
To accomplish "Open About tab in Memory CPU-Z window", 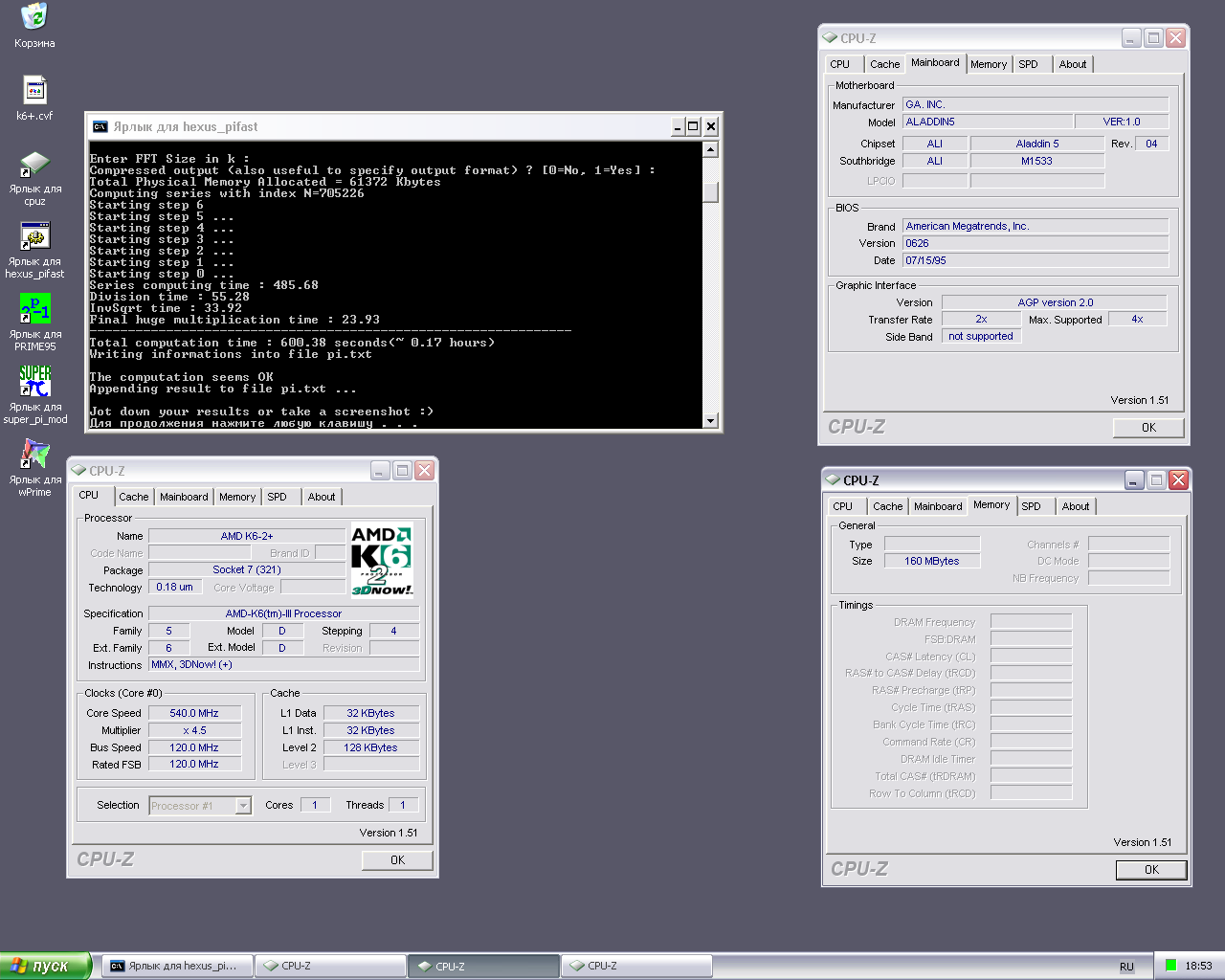I will pos(1076,506).
